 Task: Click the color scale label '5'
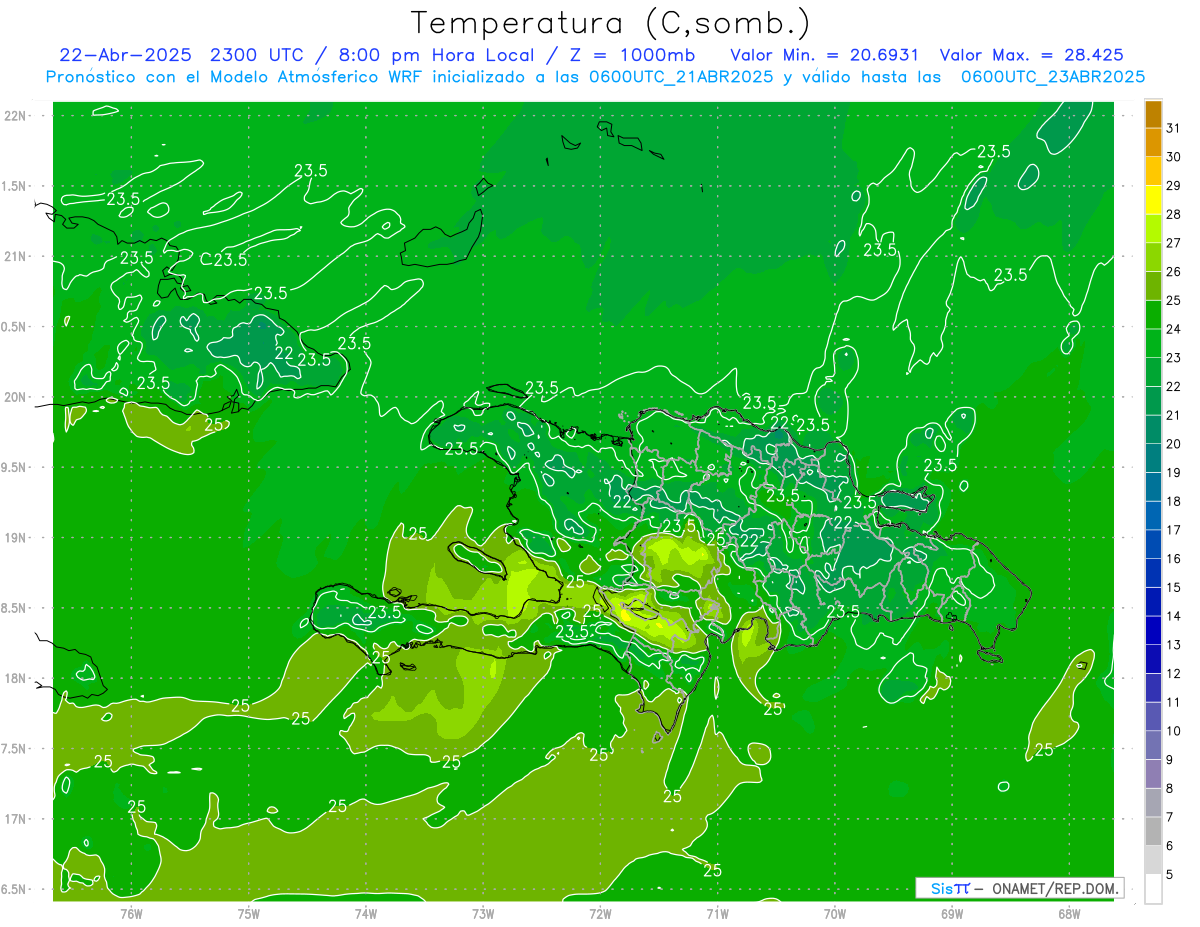(1170, 874)
